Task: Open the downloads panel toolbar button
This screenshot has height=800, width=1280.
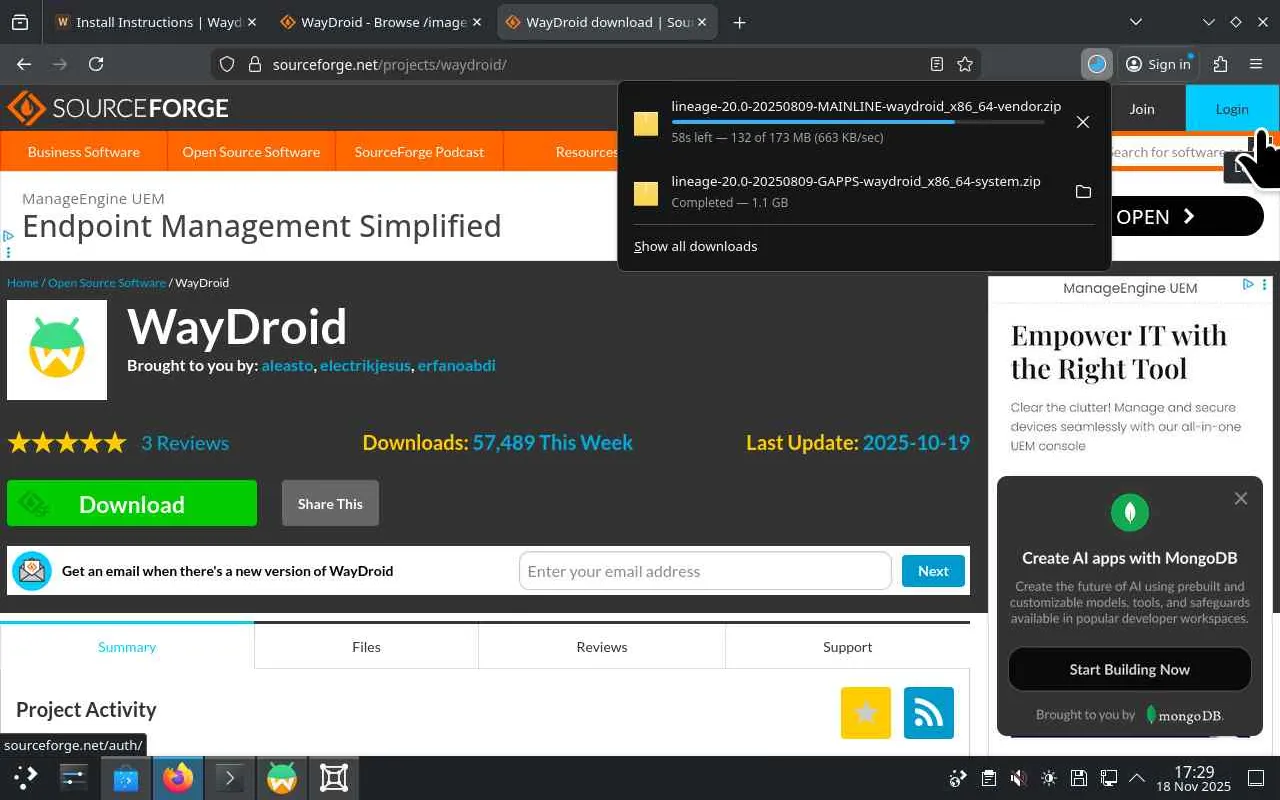Action: [1097, 64]
